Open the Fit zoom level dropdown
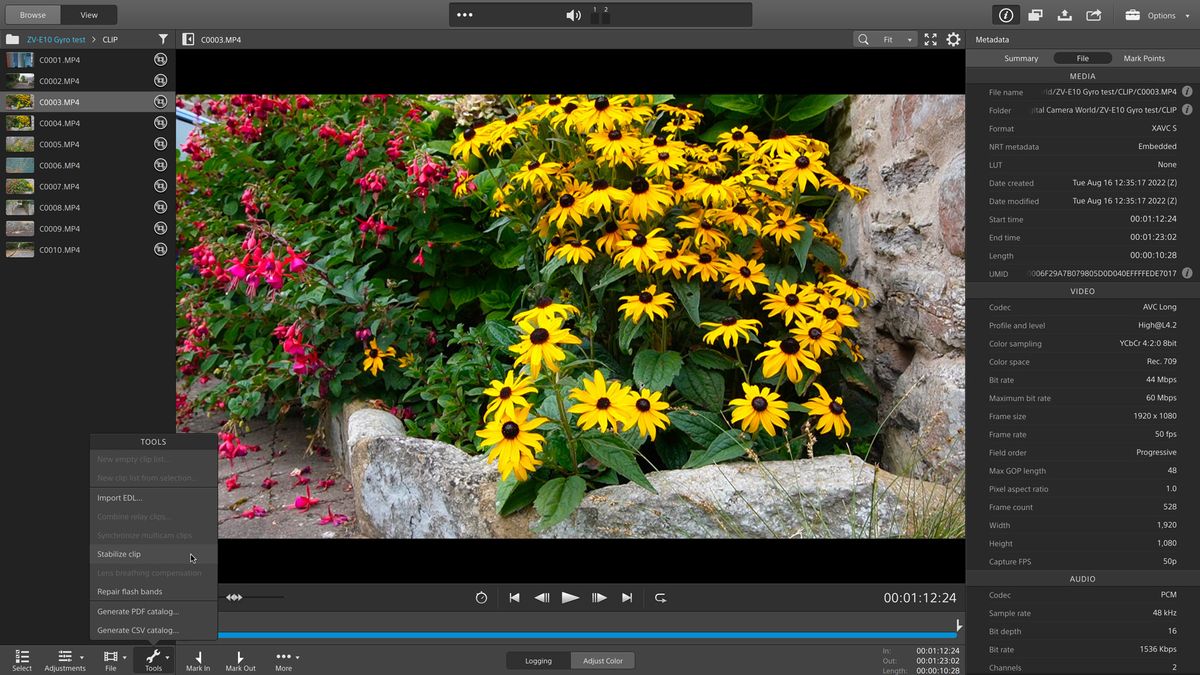The width and height of the screenshot is (1200, 675). point(888,39)
